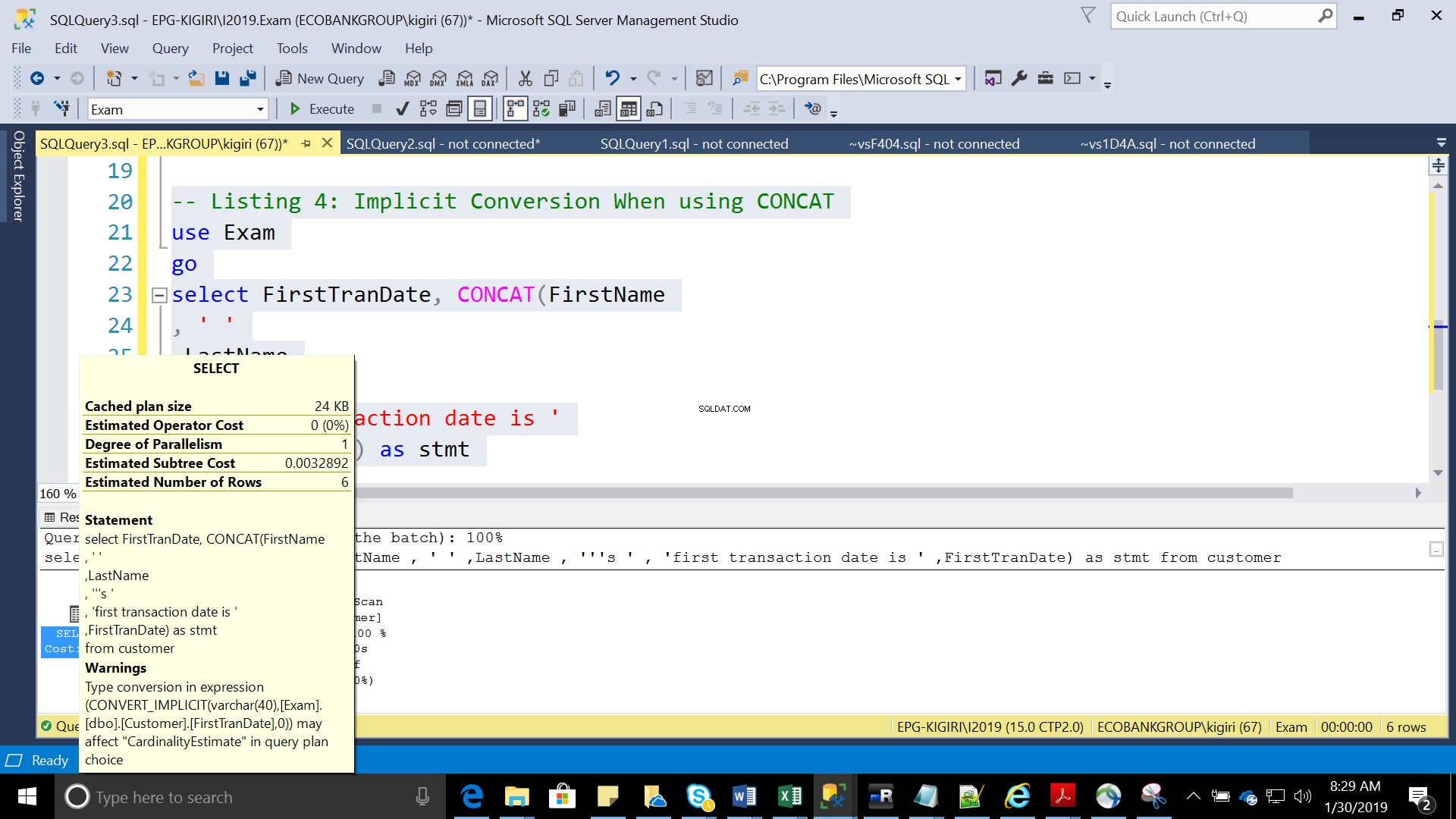Start a DAX query from toolbar
The image size is (1456, 819).
[x=491, y=78]
